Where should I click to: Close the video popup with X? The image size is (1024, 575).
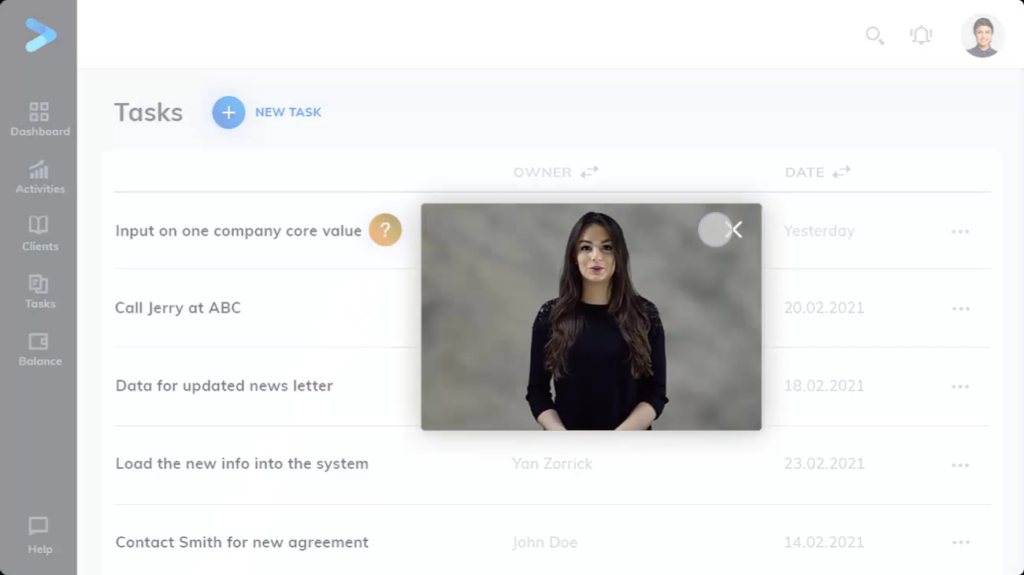pos(735,229)
